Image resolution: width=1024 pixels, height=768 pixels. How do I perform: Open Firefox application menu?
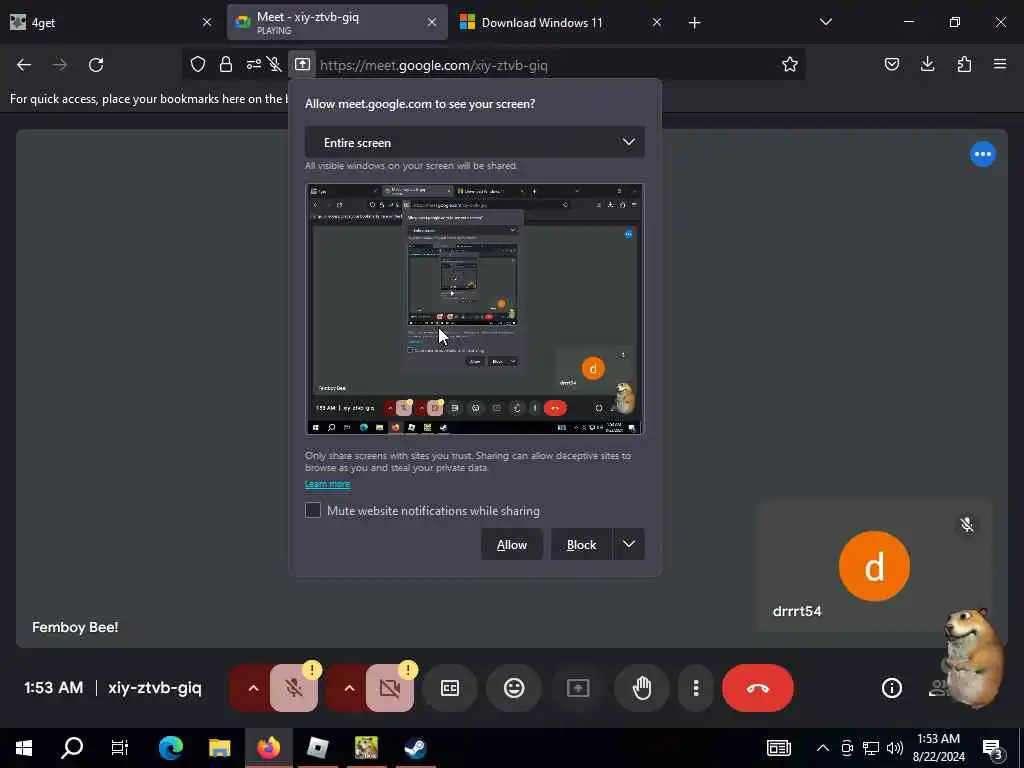click(x=1000, y=64)
